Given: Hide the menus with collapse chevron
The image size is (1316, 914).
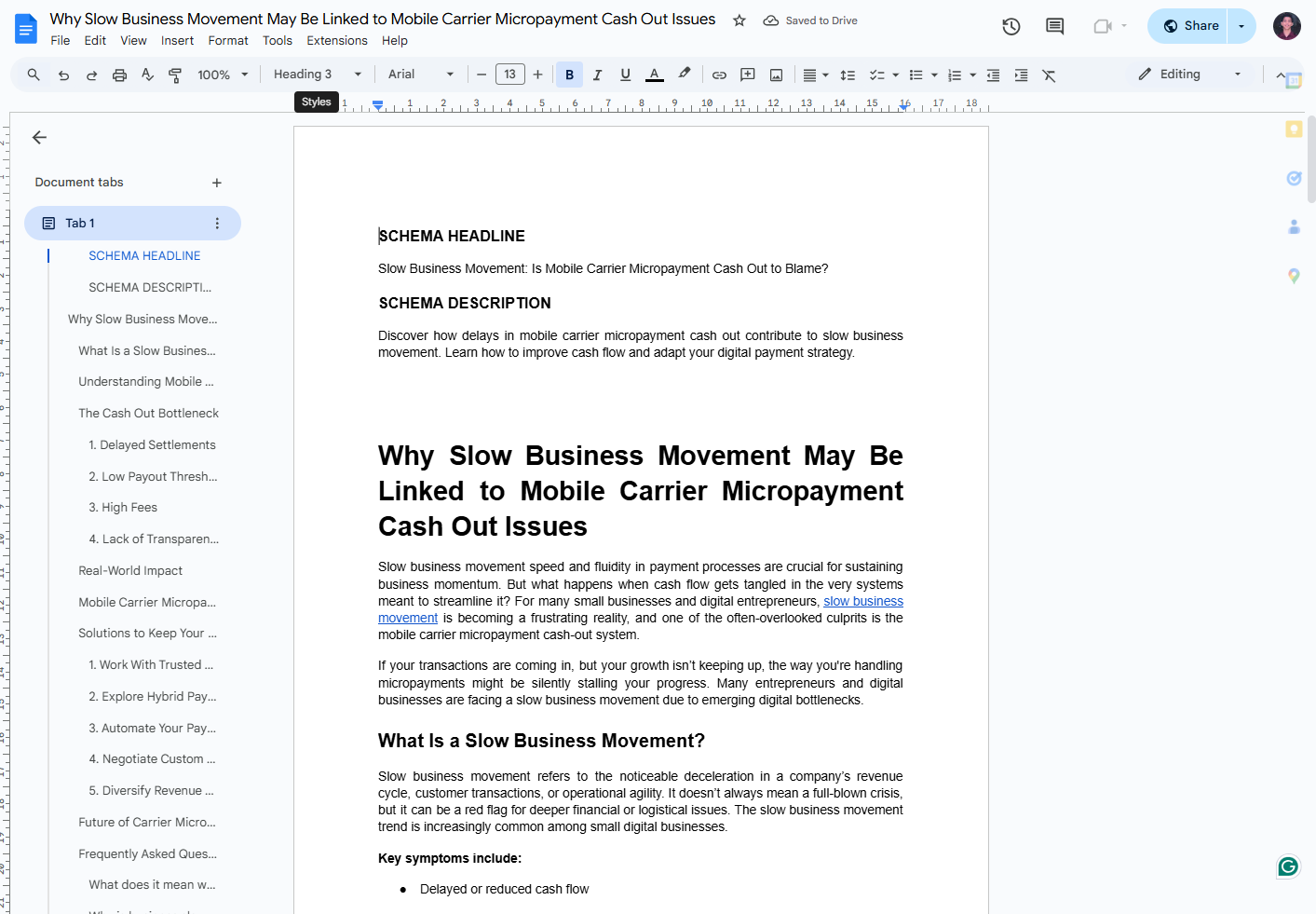Looking at the screenshot, I should click(x=1280, y=75).
